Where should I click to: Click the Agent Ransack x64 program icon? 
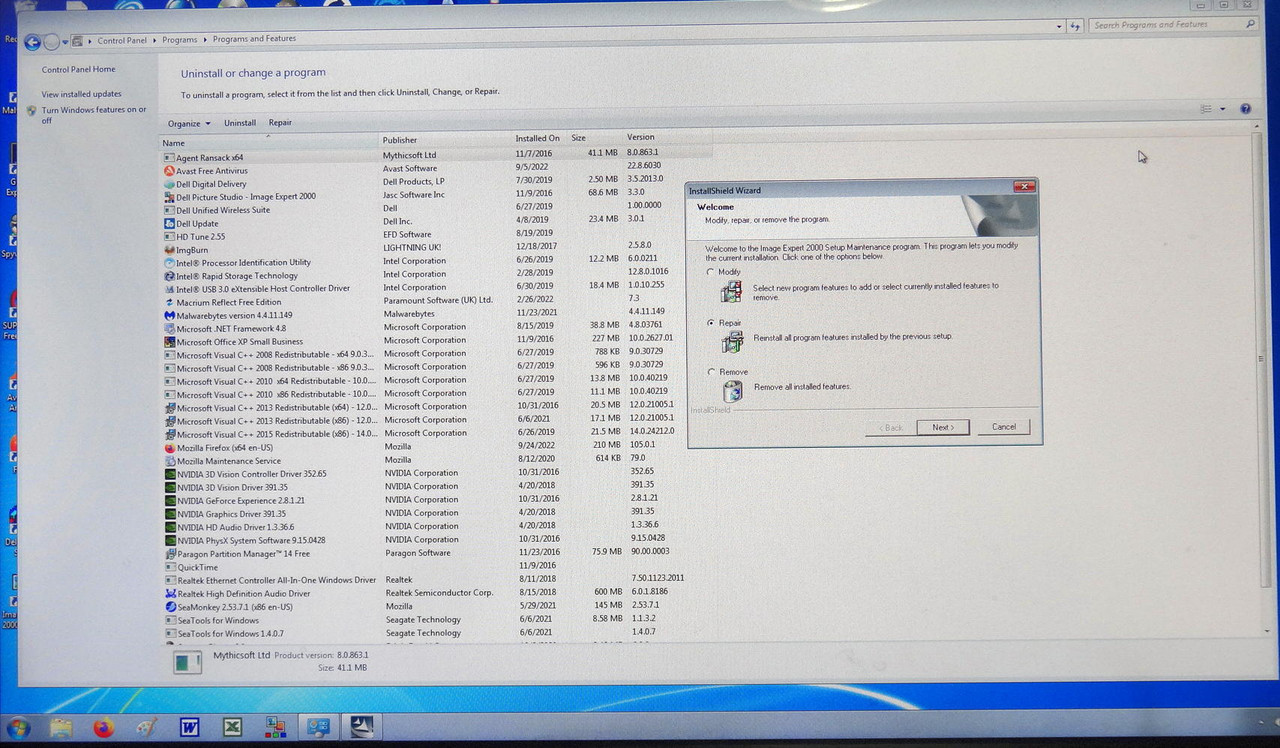(169, 158)
